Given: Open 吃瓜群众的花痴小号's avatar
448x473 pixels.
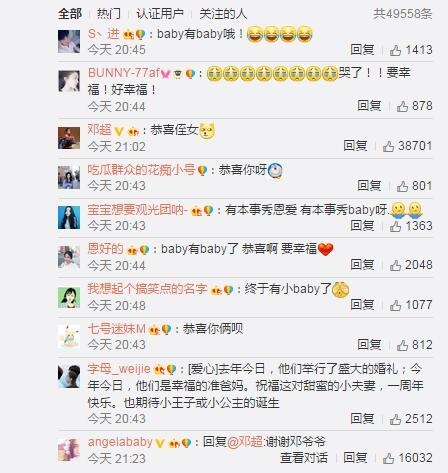Looking at the screenshot, I should coord(69,178).
